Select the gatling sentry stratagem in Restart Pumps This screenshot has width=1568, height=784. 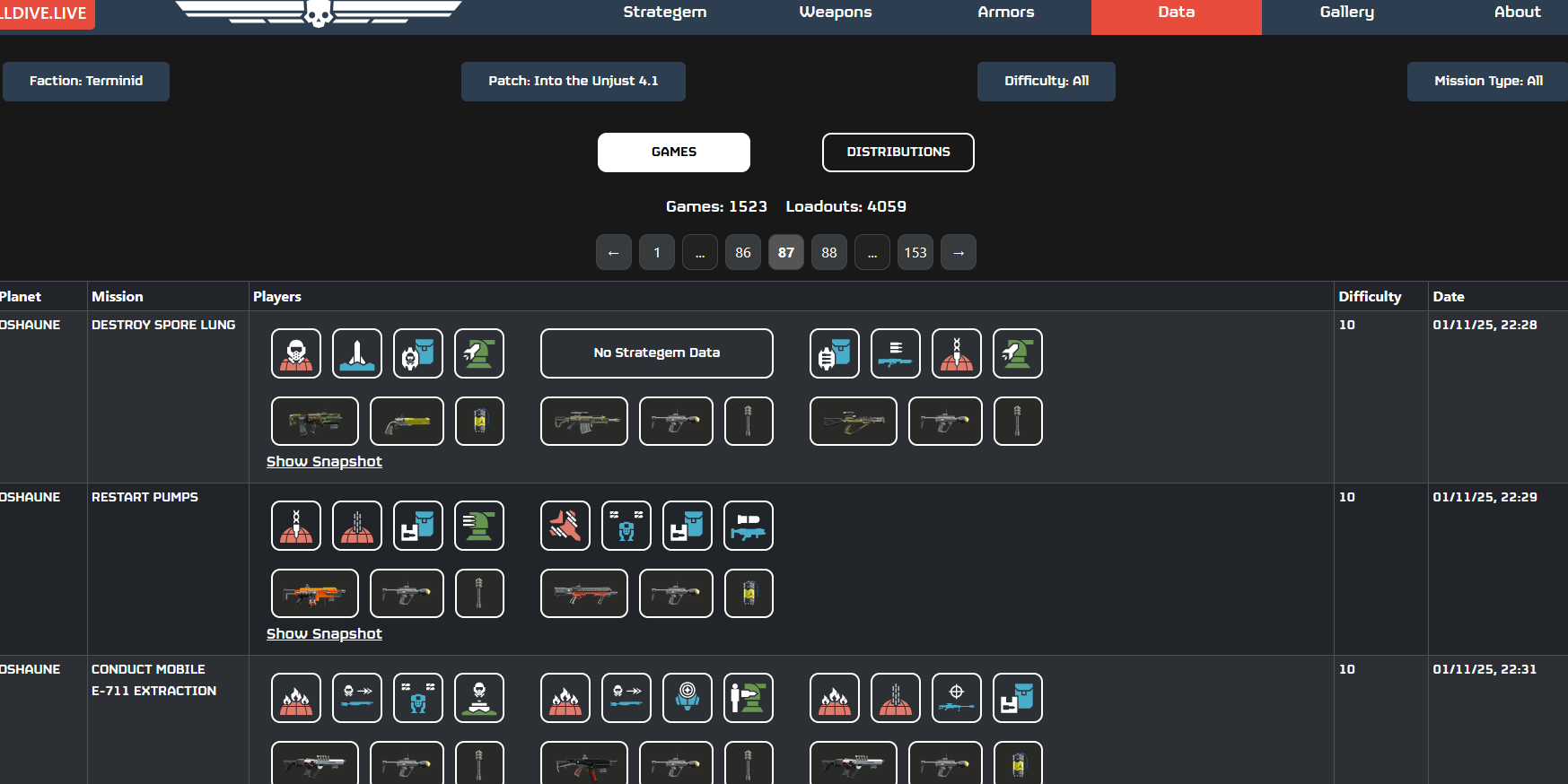479,526
